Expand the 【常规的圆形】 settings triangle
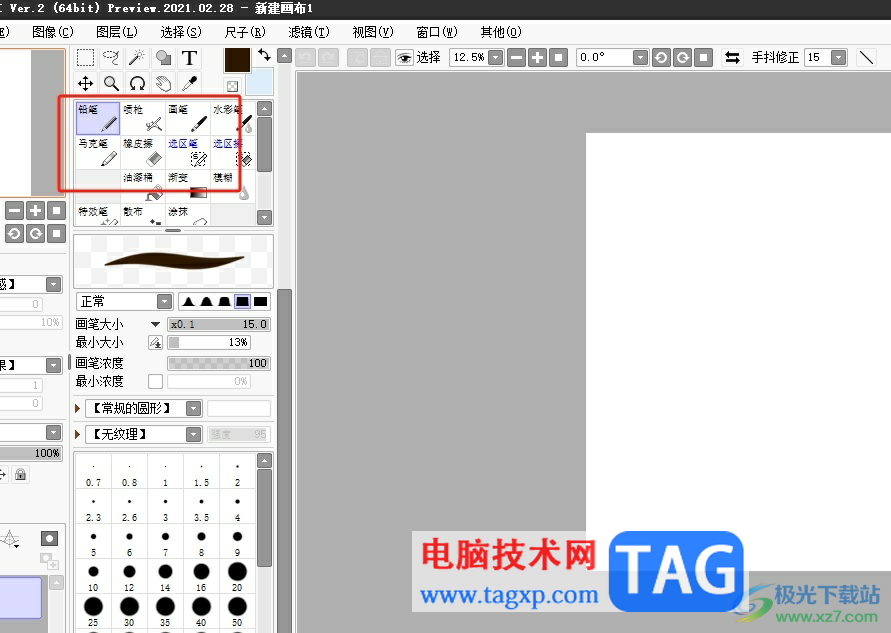 77,409
